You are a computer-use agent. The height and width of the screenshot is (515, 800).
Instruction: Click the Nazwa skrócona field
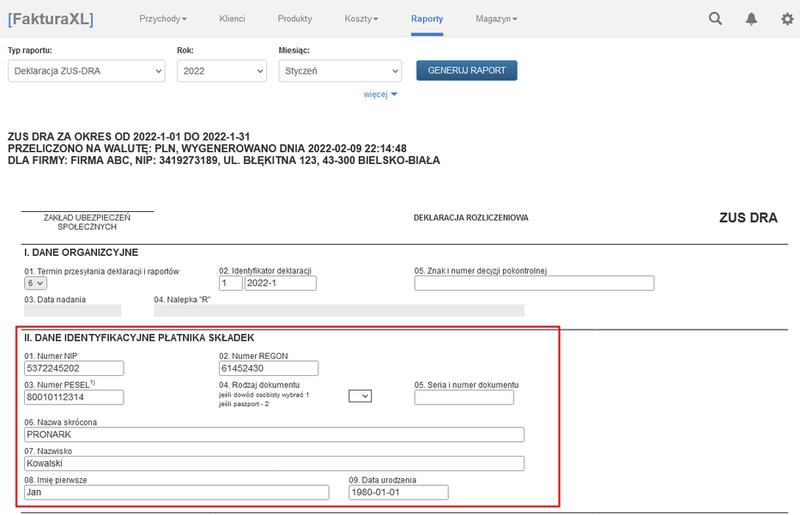tap(274, 434)
